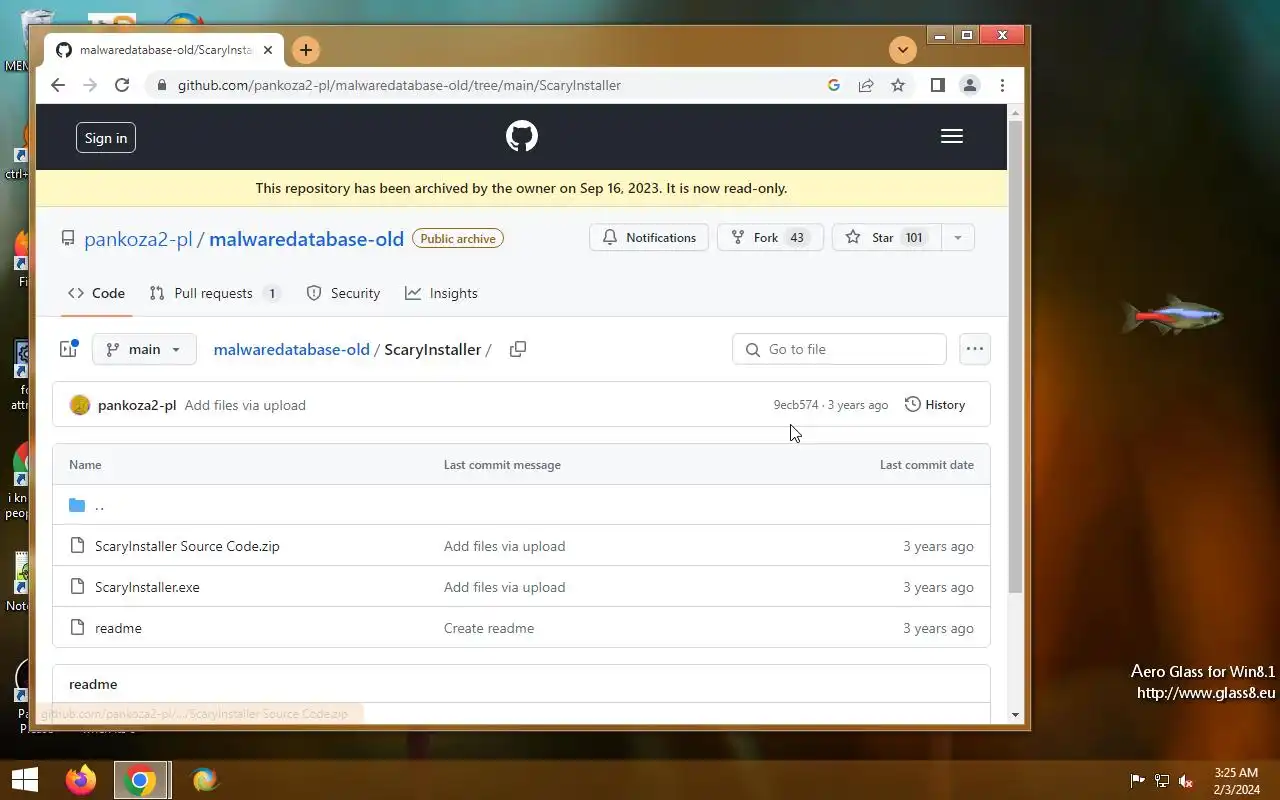Viewport: 1280px width, 800px height.
Task: Fork the repository with Fork button
Action: coord(770,237)
